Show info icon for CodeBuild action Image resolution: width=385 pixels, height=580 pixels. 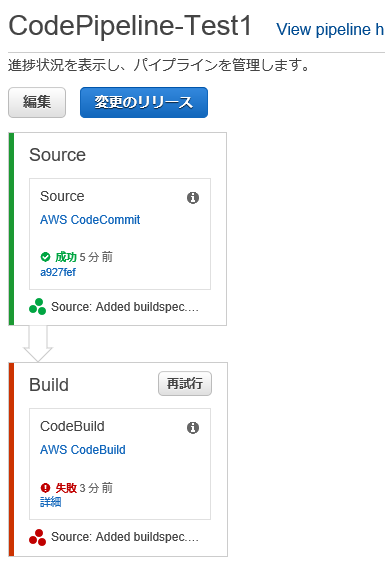[193, 428]
